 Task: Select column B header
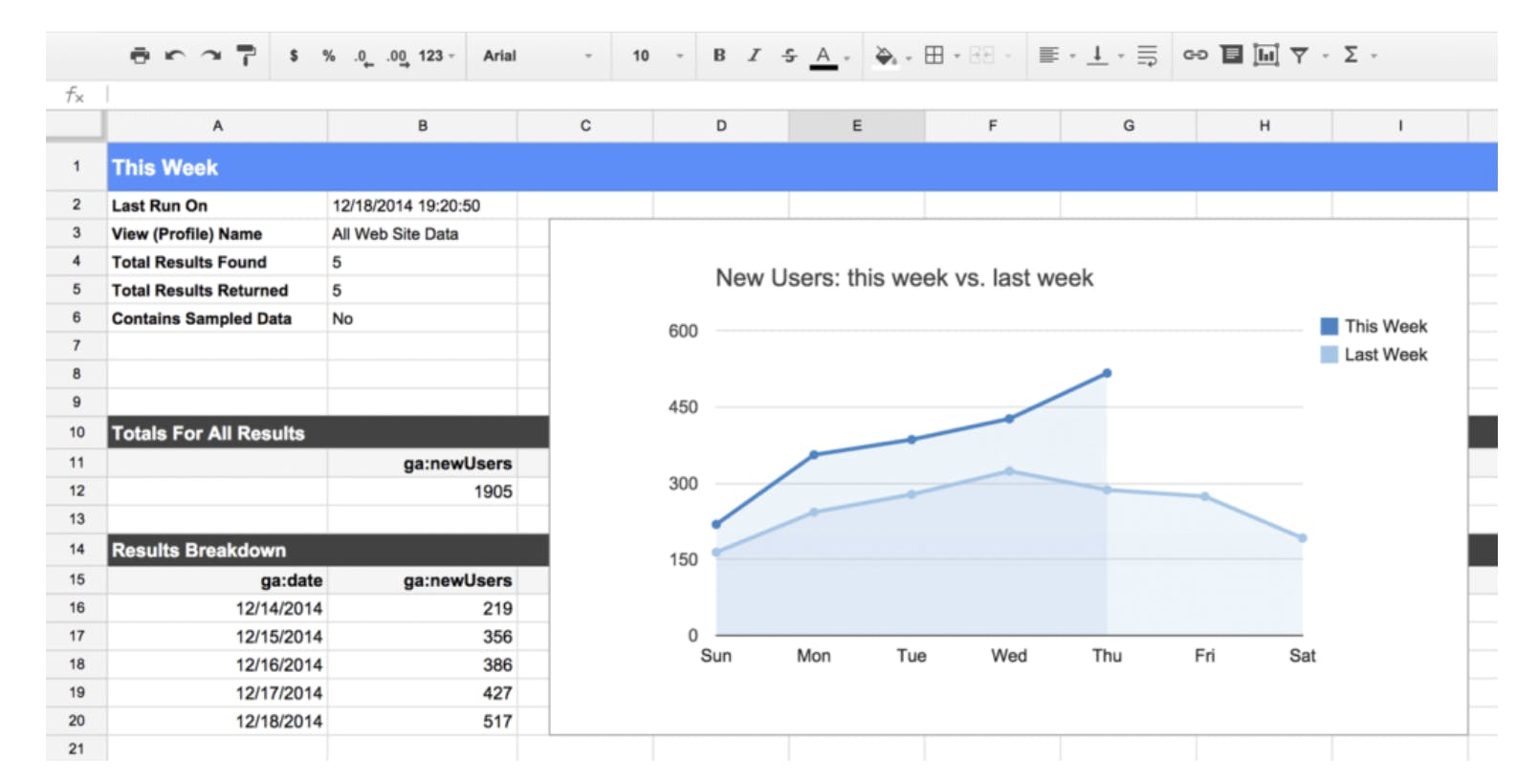click(x=422, y=125)
